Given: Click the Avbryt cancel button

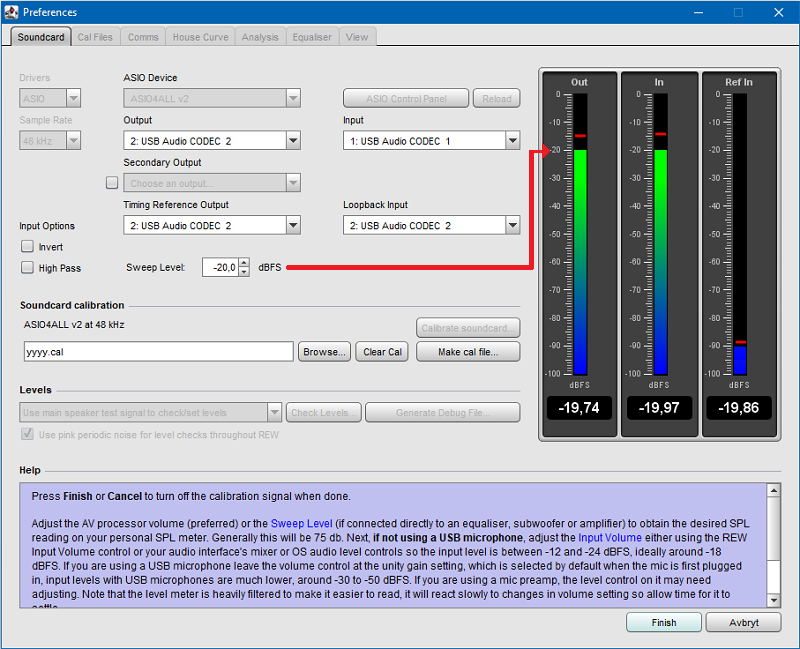Looking at the screenshot, I should [743, 622].
